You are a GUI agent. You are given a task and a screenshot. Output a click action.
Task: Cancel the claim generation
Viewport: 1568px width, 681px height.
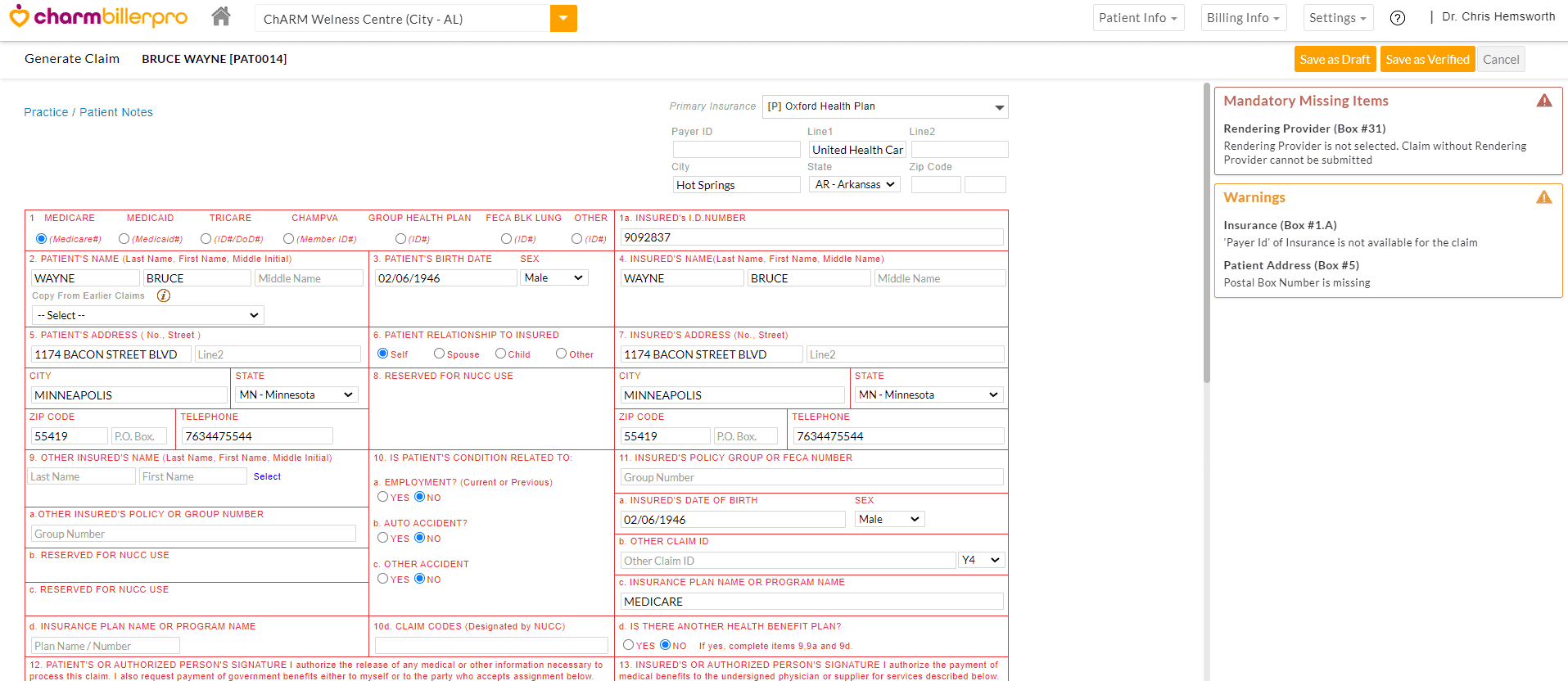[x=1501, y=59]
